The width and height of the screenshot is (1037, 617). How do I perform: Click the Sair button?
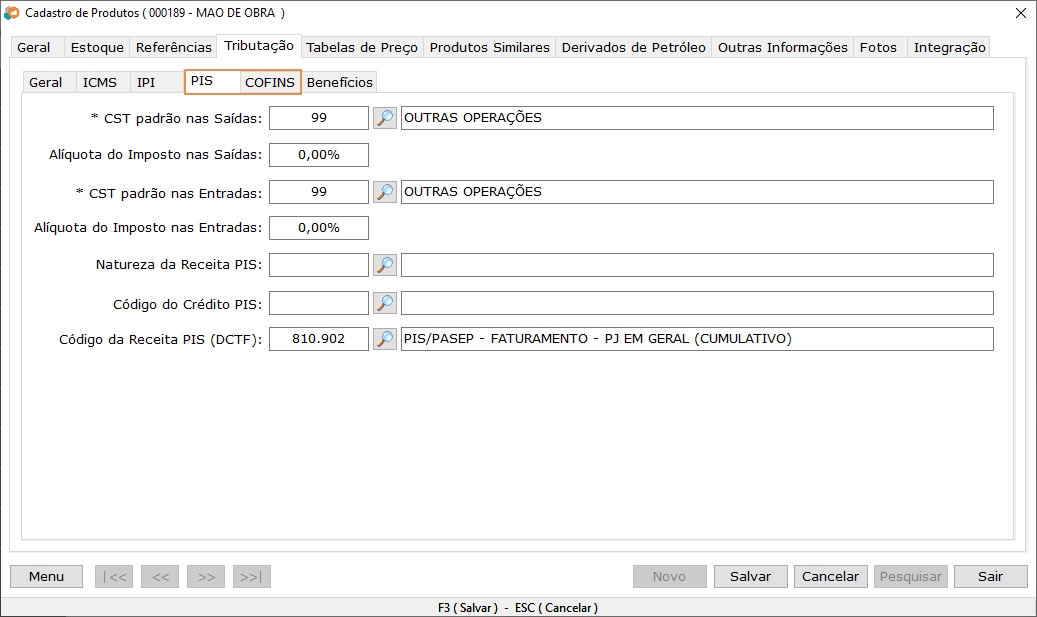click(990, 577)
